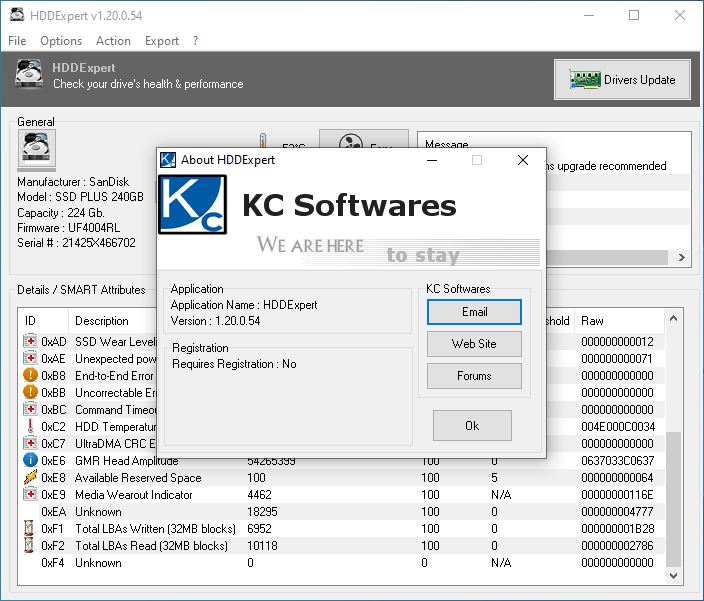Click the hard drive icon in General panel

[37, 148]
